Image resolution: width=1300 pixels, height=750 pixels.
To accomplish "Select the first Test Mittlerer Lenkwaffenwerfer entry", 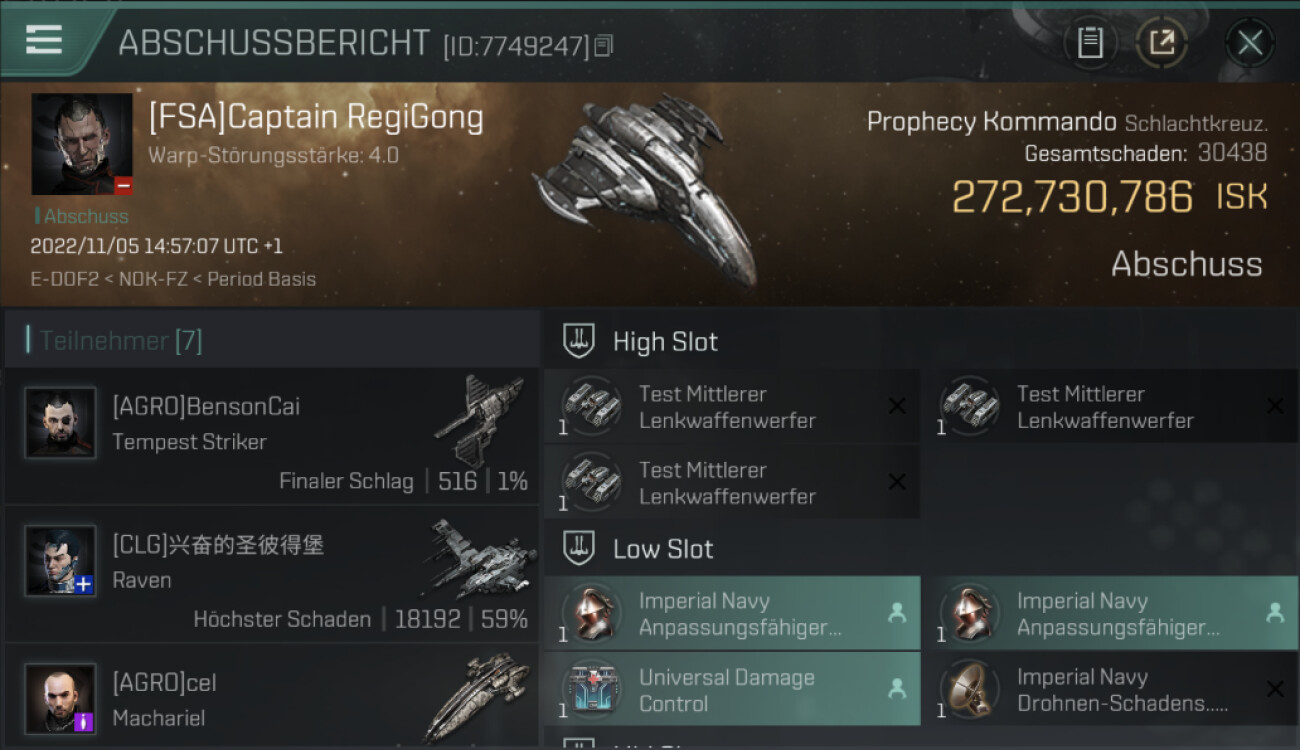I will pos(732,407).
